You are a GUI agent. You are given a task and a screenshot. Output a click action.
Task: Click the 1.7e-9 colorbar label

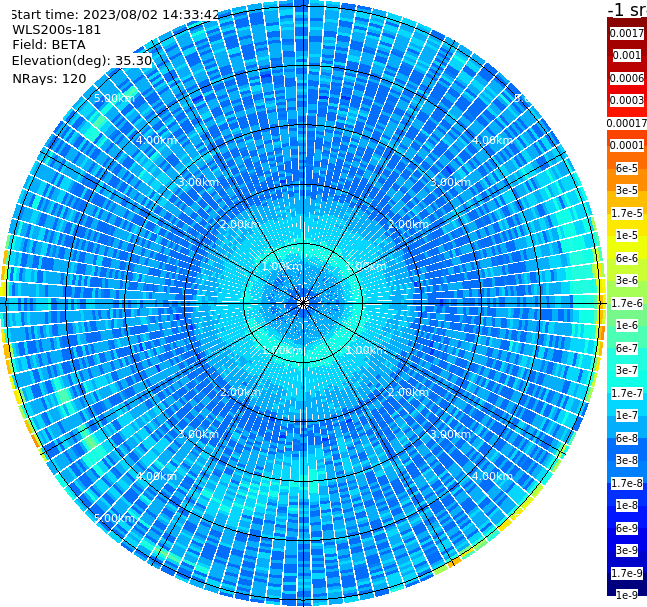pyautogui.click(x=627, y=573)
